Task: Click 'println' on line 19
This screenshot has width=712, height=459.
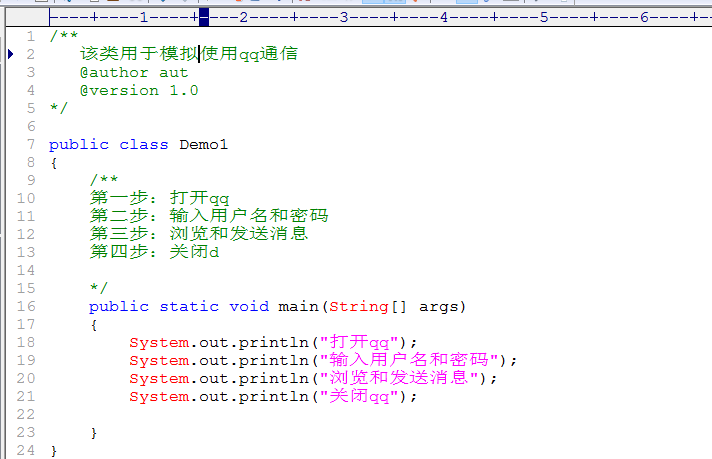Action: [x=274, y=361]
